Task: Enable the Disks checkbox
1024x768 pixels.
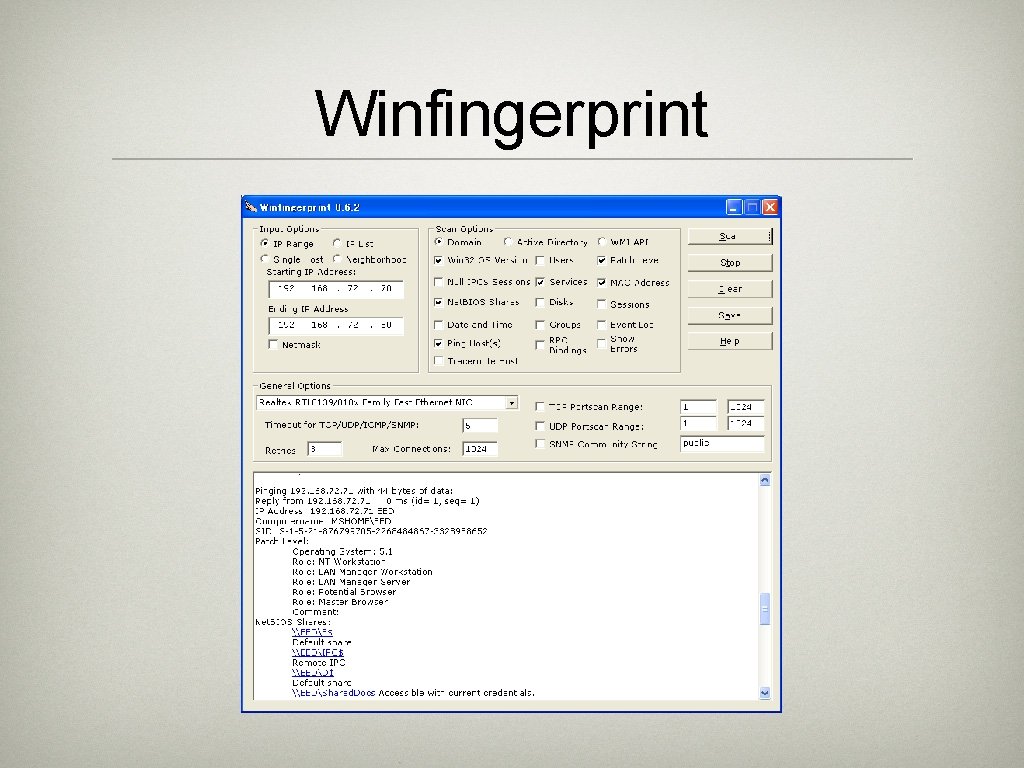Action: (x=540, y=302)
